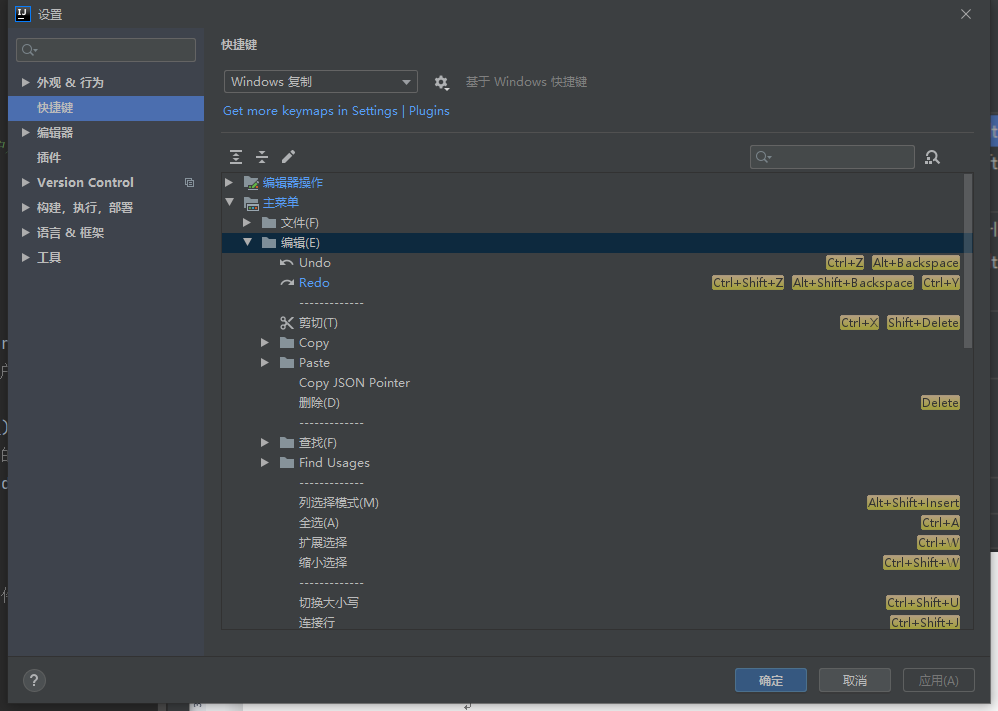
Task: Open search options via magnifier in search field
Action: 761,157
